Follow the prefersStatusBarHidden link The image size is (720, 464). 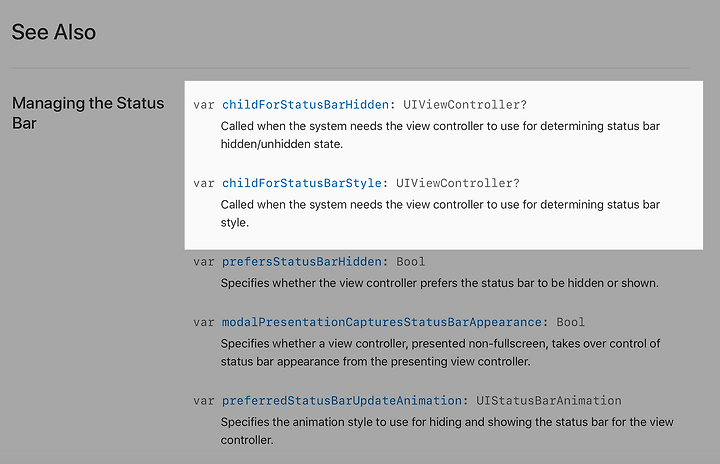(x=302, y=262)
